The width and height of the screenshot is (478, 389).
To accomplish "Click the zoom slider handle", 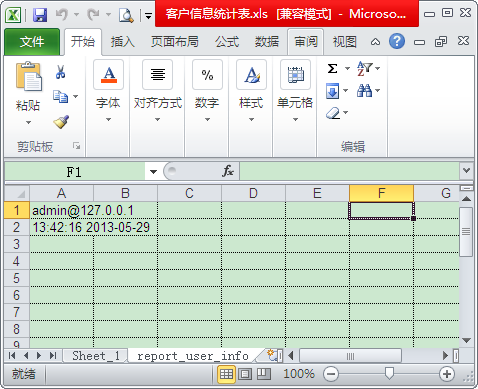I will pos(389,373).
